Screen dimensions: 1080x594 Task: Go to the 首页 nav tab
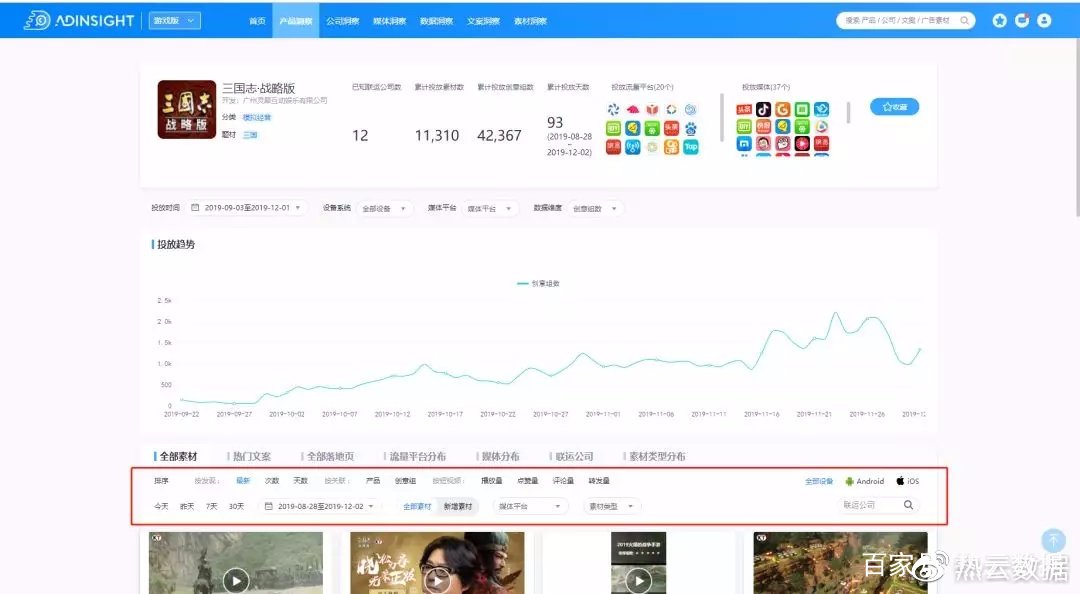pos(257,21)
